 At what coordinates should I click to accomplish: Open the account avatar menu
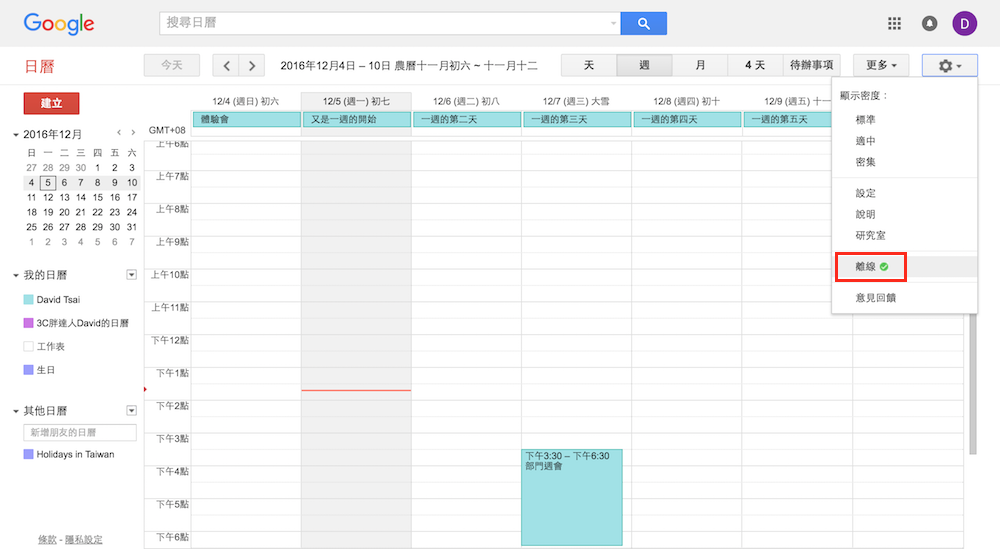964,23
